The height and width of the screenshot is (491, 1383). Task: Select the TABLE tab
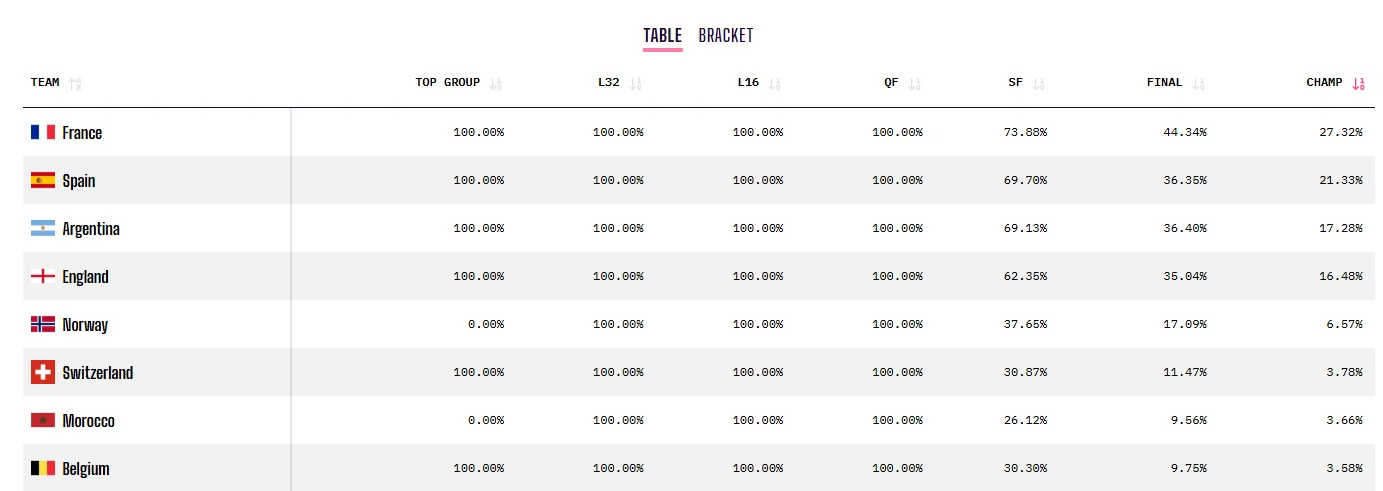662,35
